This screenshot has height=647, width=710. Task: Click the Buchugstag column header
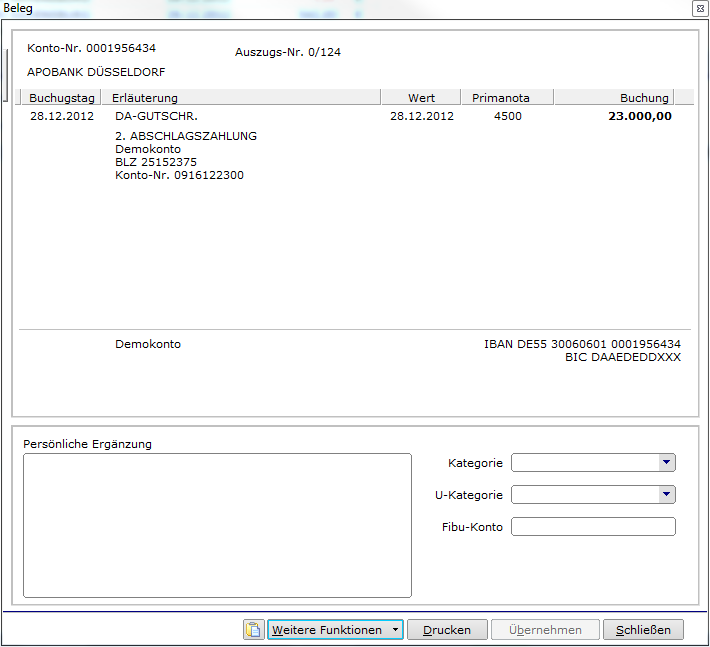coord(61,97)
